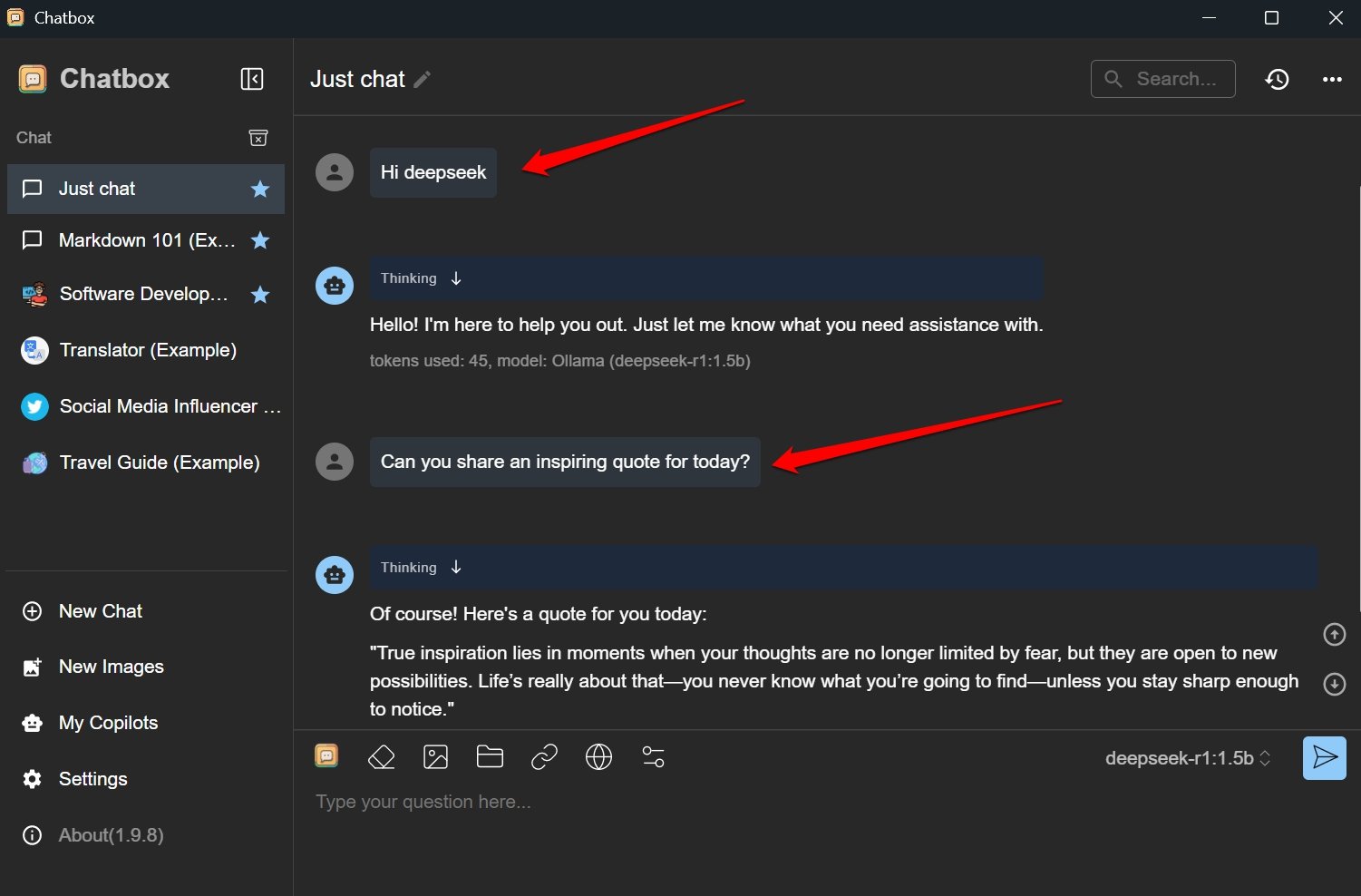Create New Images session
Viewport: 1361px width, 896px height.
pyautogui.click(x=146, y=667)
